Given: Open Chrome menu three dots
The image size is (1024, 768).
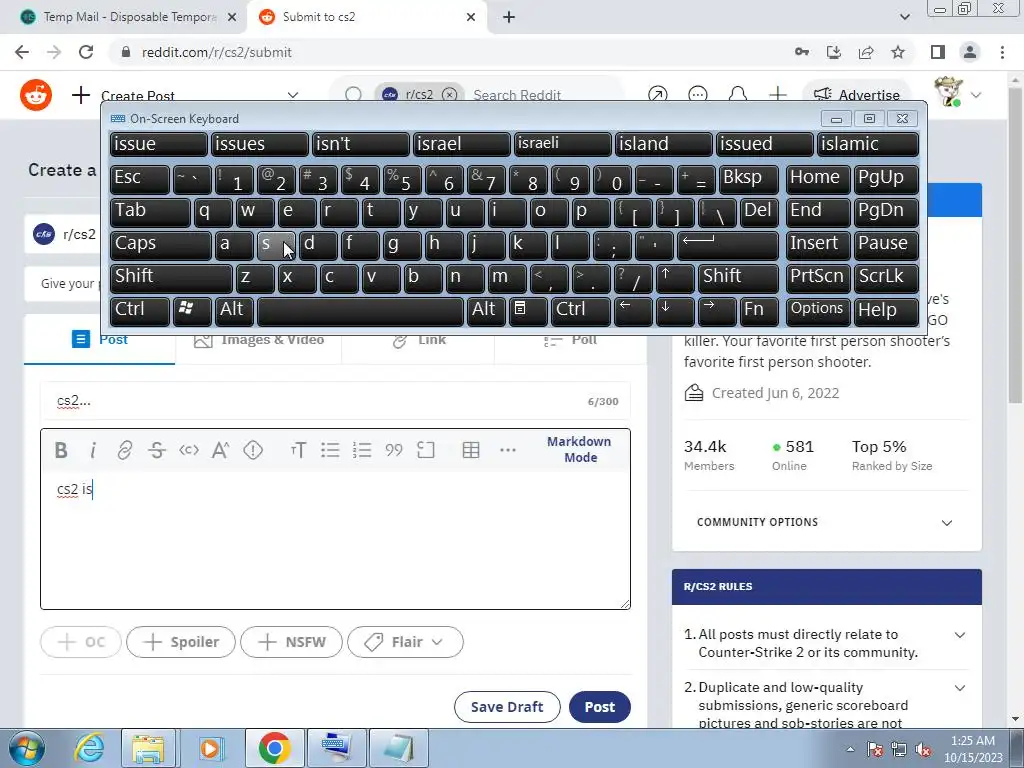Looking at the screenshot, I should (1002, 52).
